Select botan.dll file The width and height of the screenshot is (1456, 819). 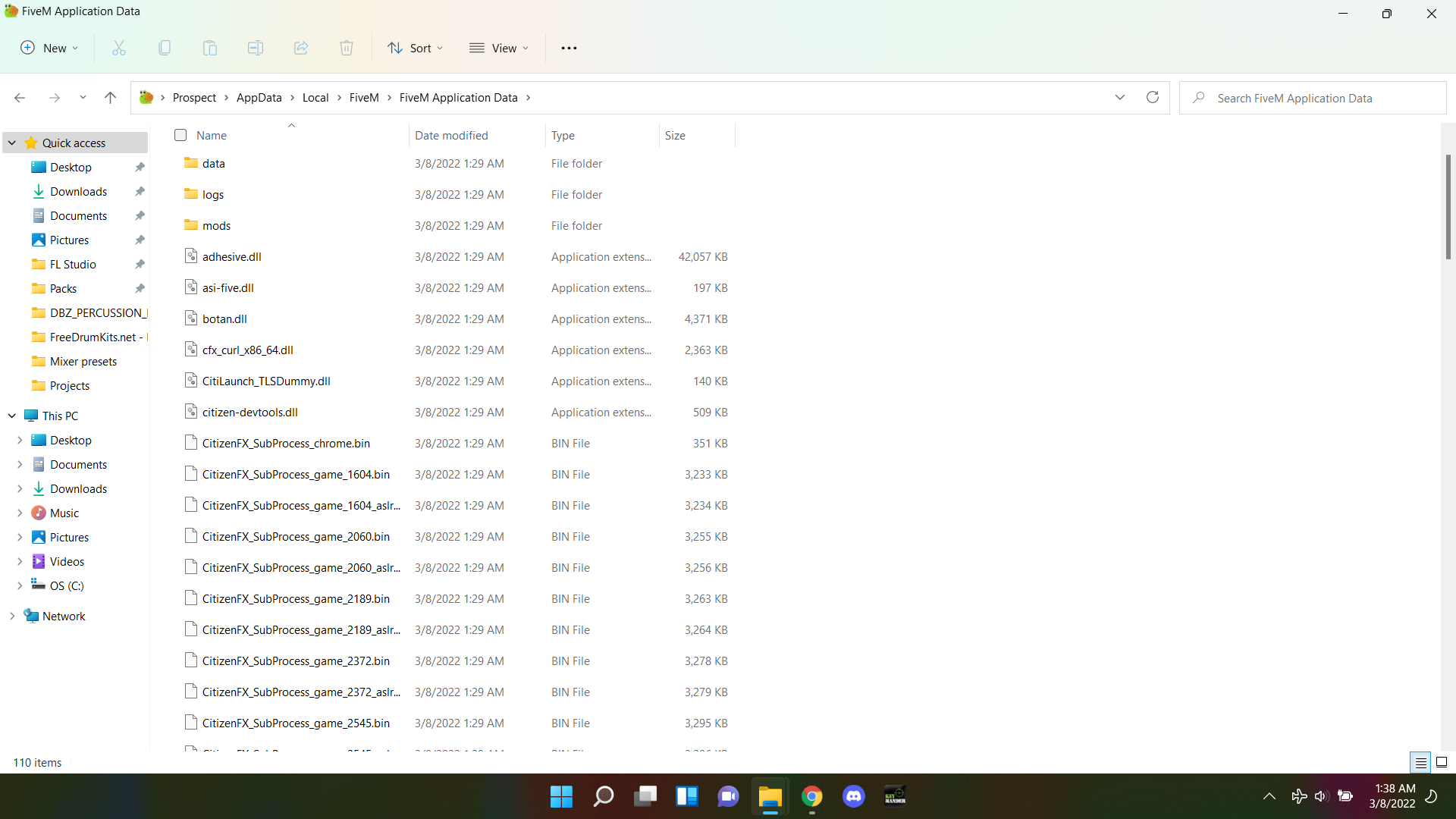pos(224,318)
